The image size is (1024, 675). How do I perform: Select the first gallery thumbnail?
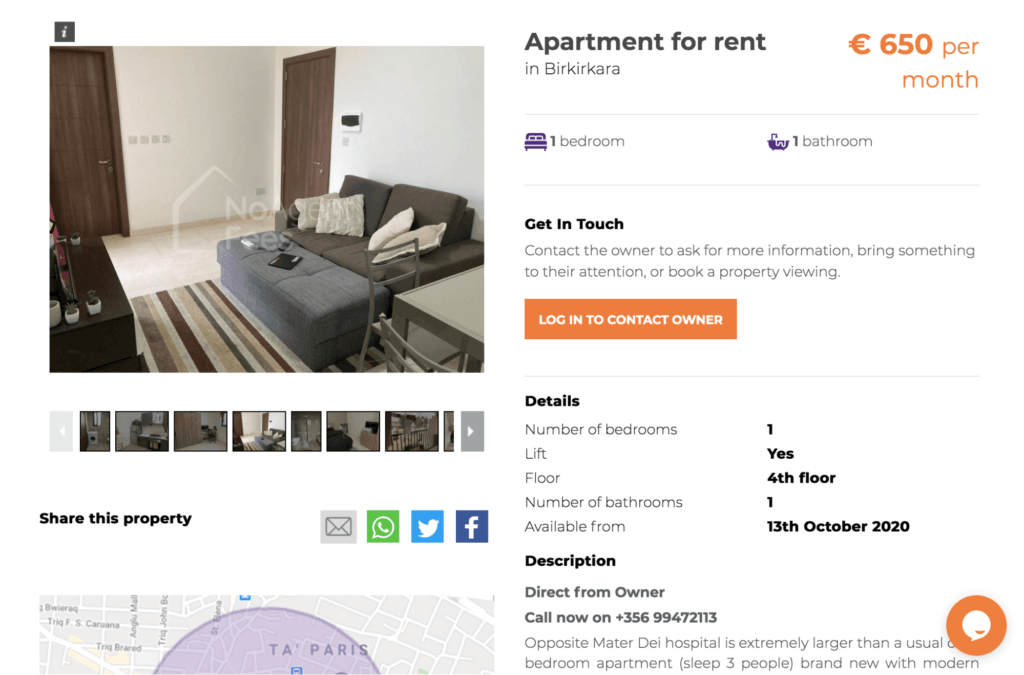(x=95, y=431)
